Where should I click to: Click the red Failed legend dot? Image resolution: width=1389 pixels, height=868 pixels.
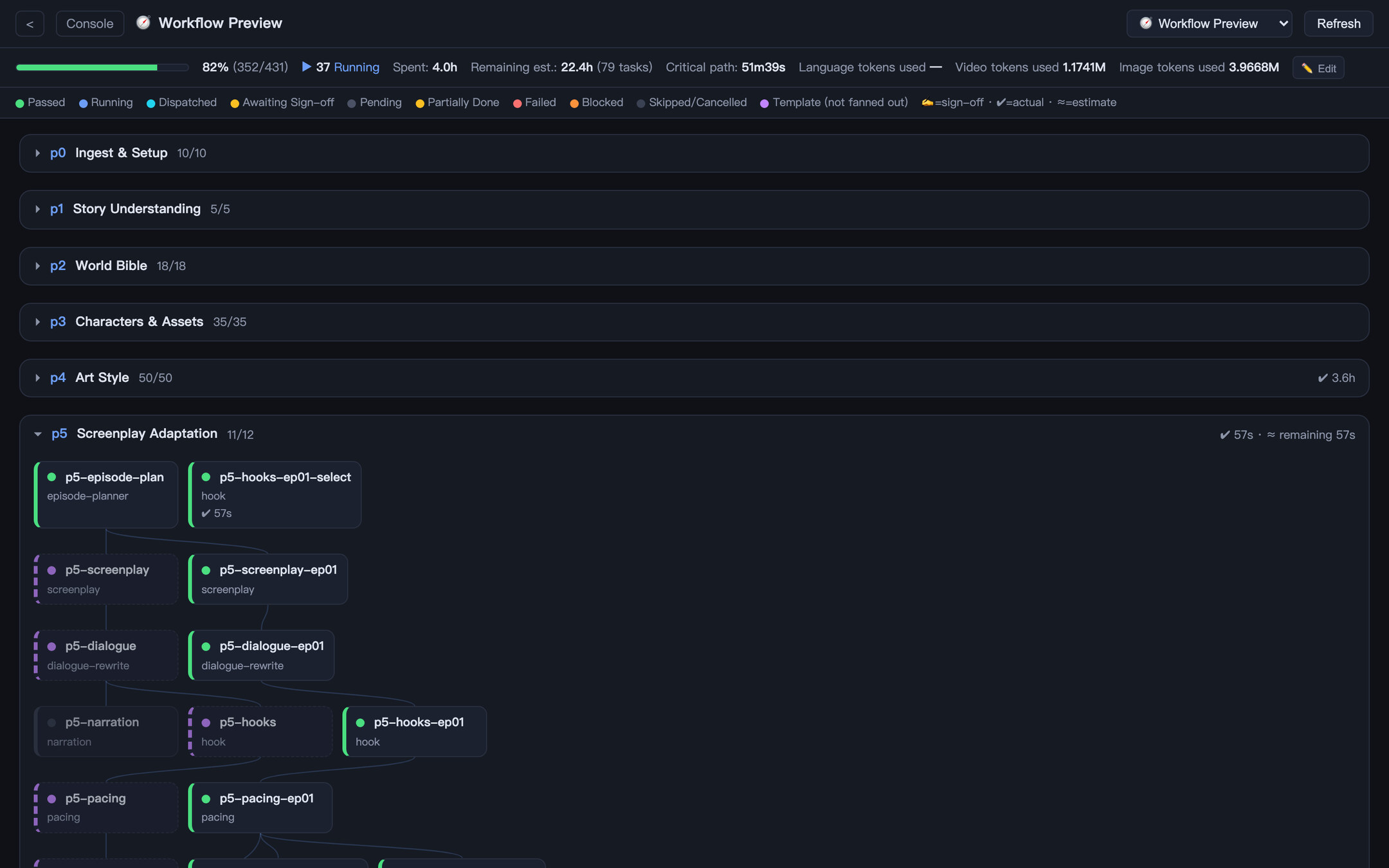[x=517, y=104]
